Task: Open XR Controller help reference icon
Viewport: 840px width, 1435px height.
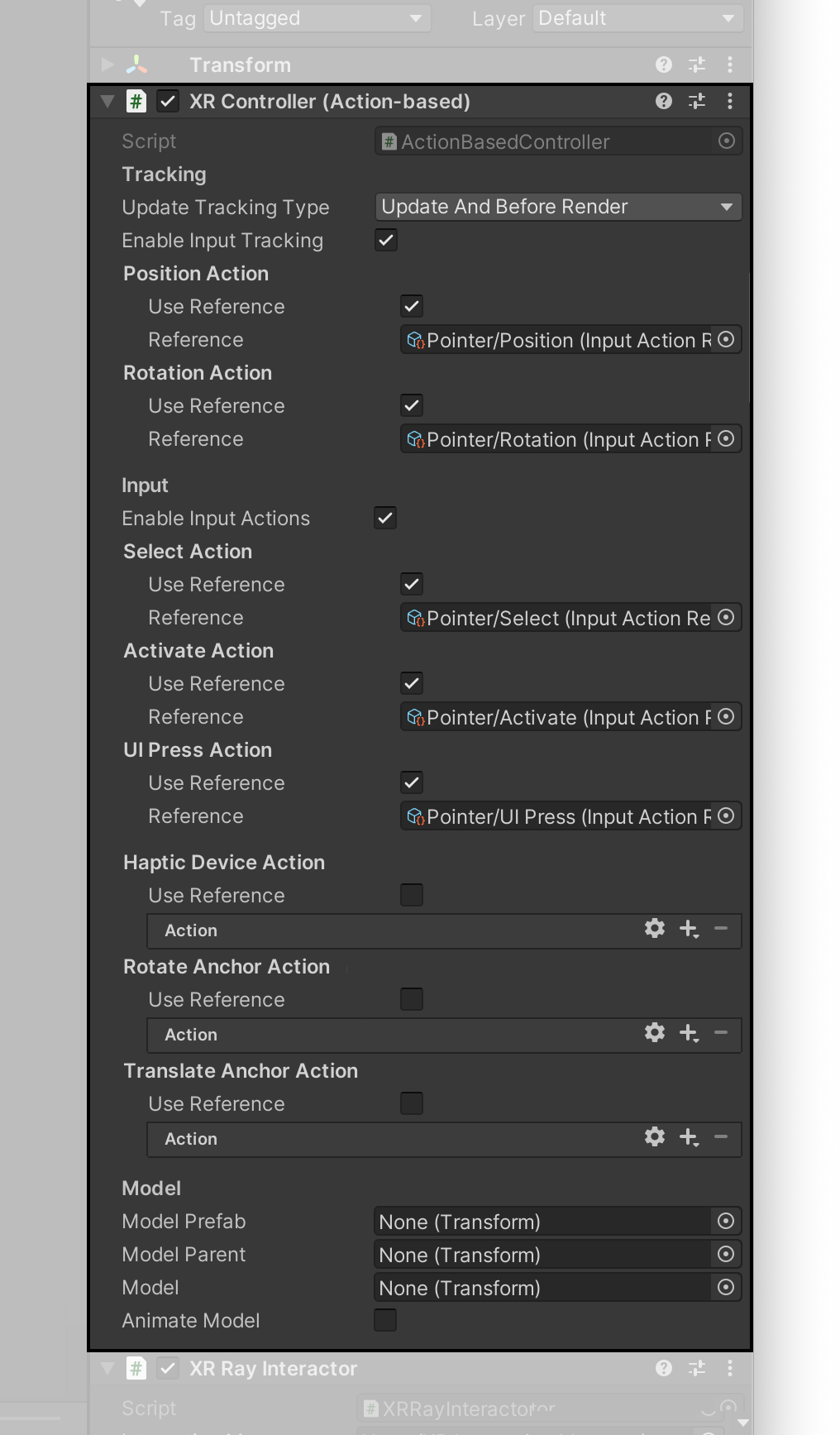Action: click(663, 101)
